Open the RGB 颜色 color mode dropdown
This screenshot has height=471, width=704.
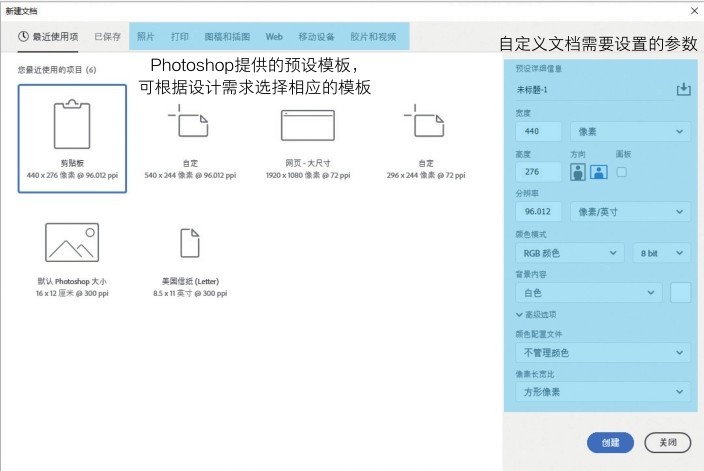pos(570,253)
